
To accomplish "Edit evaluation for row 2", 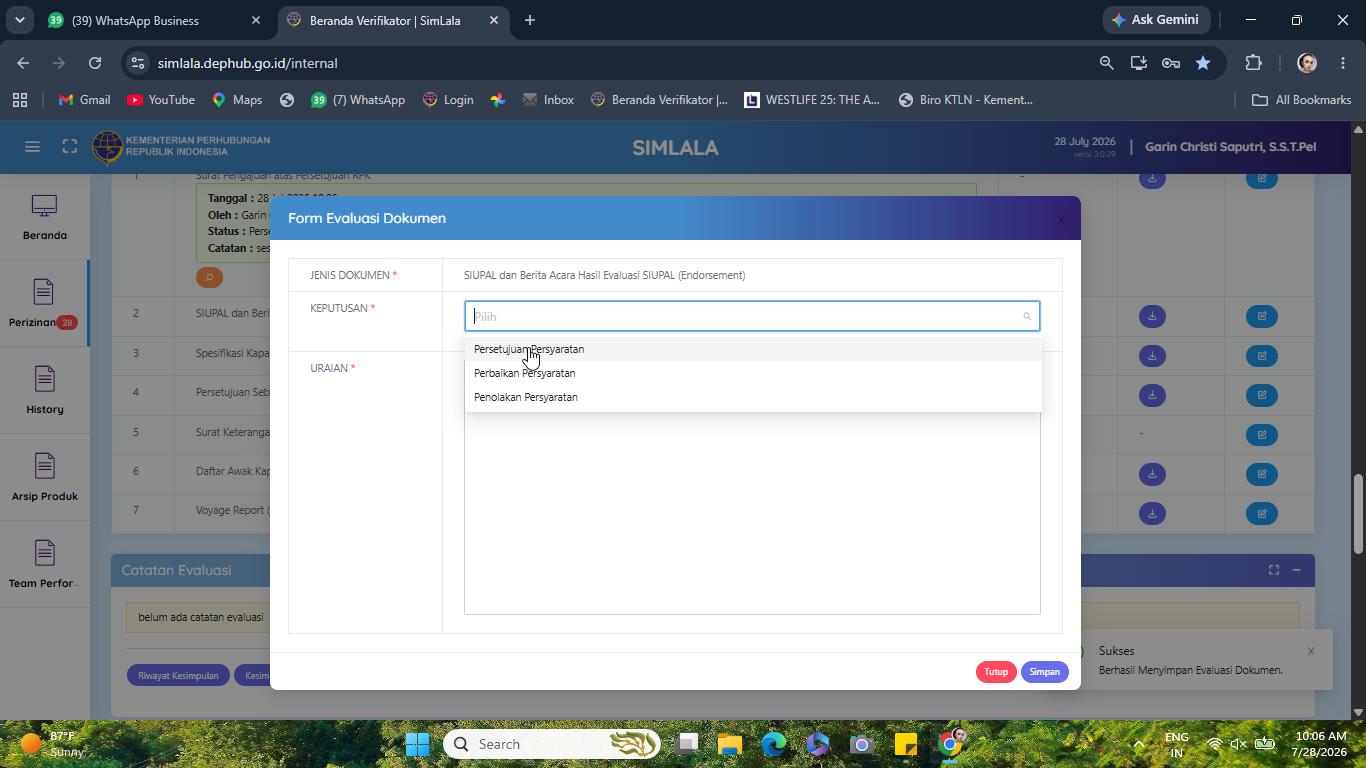I will point(1262,316).
